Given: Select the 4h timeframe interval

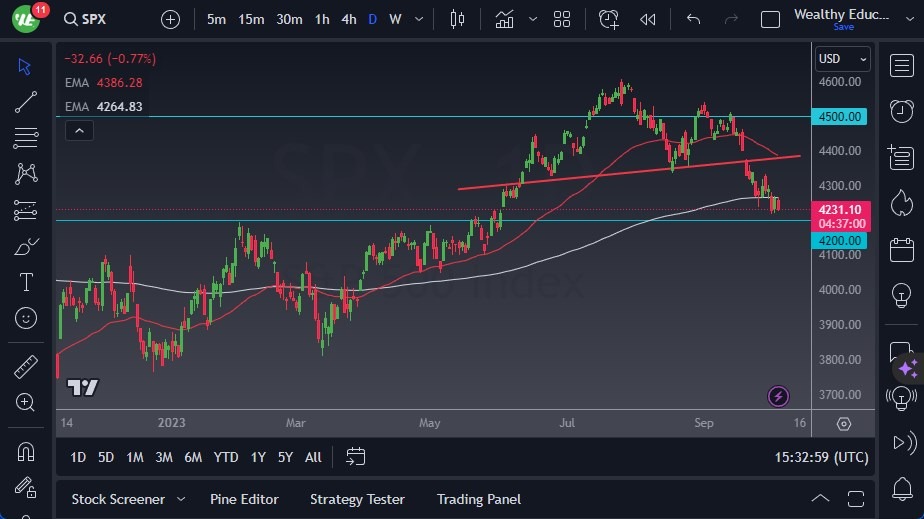Looking at the screenshot, I should tap(348, 19).
